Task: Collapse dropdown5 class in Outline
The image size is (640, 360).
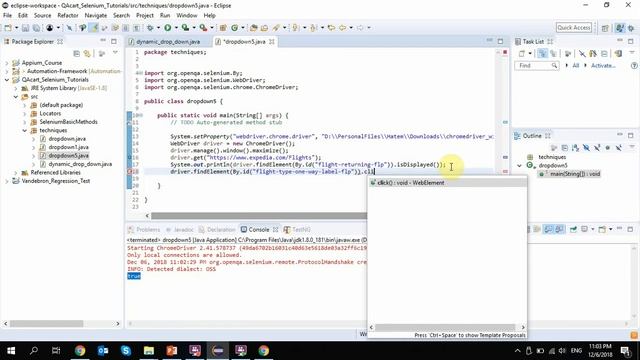Action: point(519,165)
